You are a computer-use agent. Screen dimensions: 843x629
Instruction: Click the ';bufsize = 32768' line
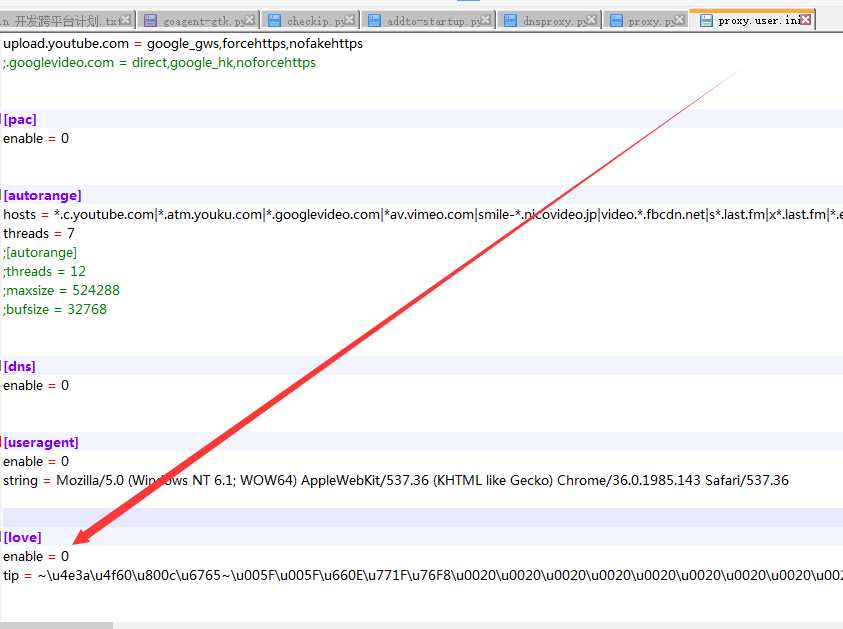55,310
